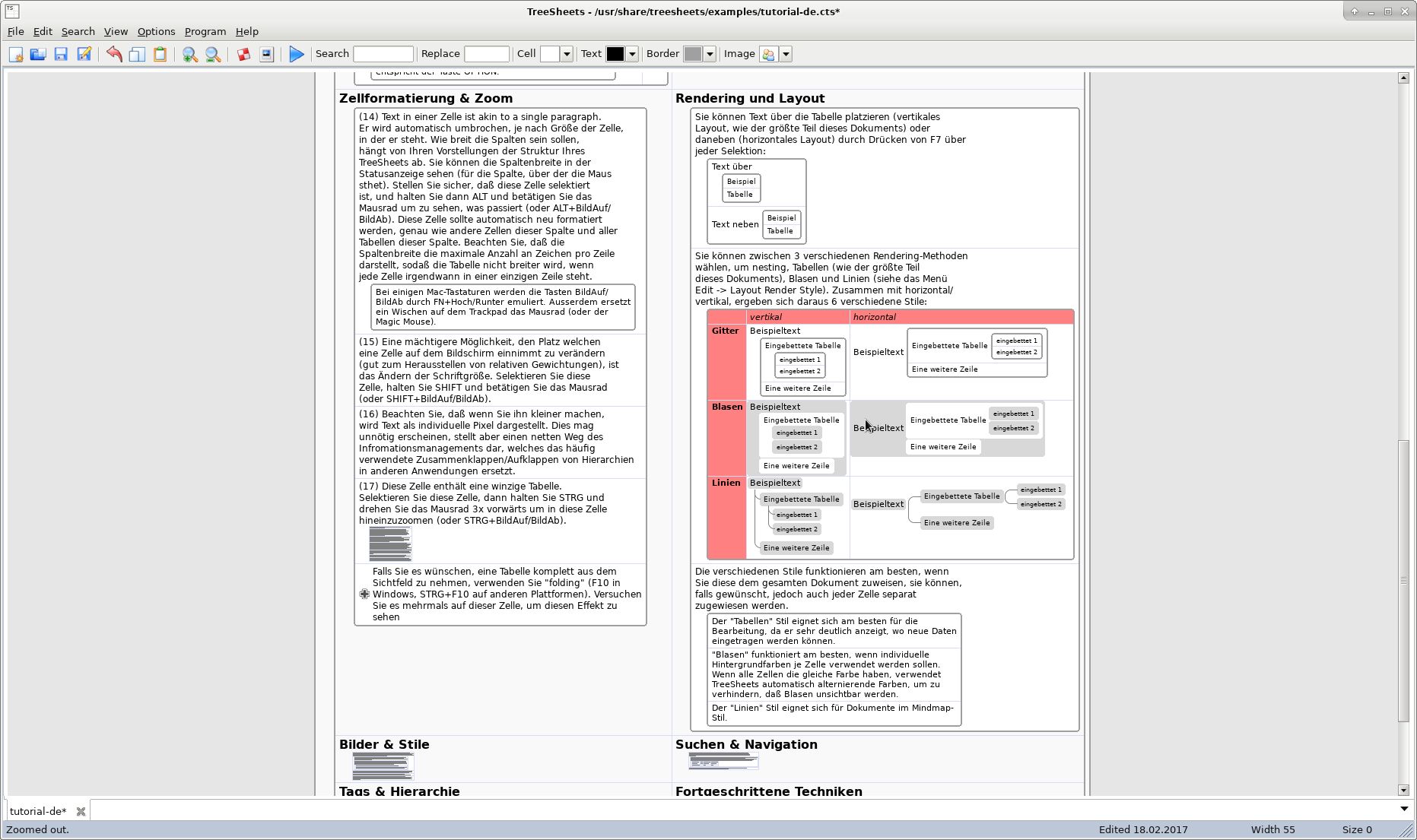Open the Text color dropdown arrow
The image size is (1417, 840).
coord(632,54)
